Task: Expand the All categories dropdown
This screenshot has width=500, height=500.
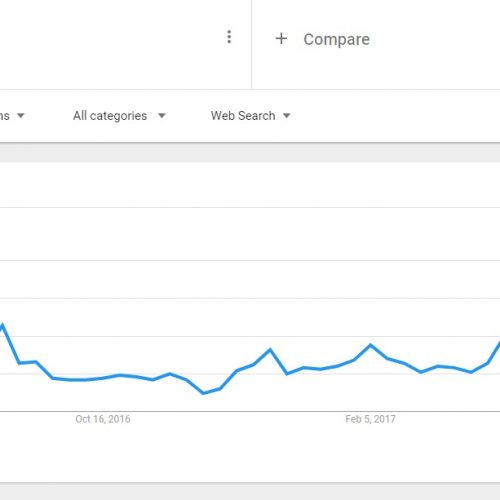Action: pyautogui.click(x=119, y=116)
